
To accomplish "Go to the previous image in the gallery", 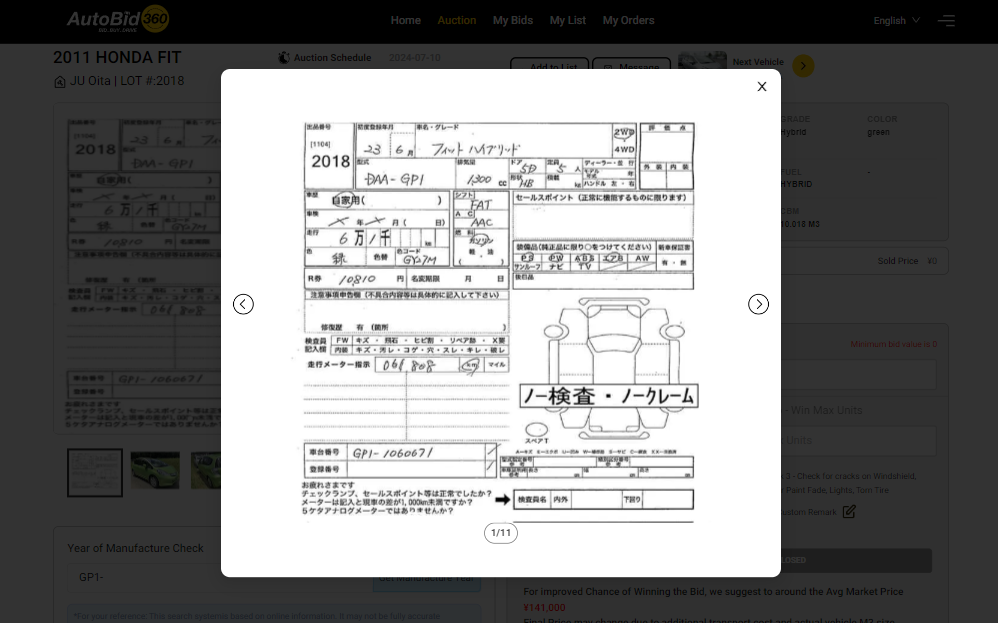I will (243, 304).
